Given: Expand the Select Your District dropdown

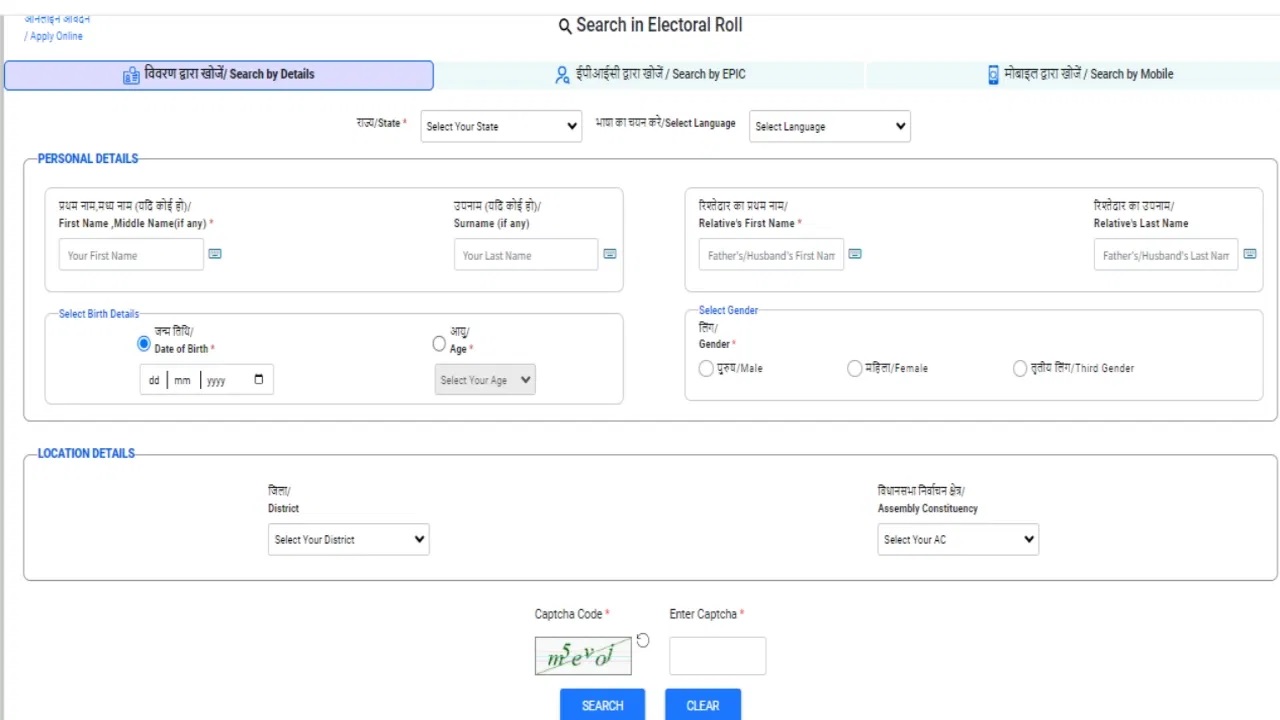Looking at the screenshot, I should 348,540.
